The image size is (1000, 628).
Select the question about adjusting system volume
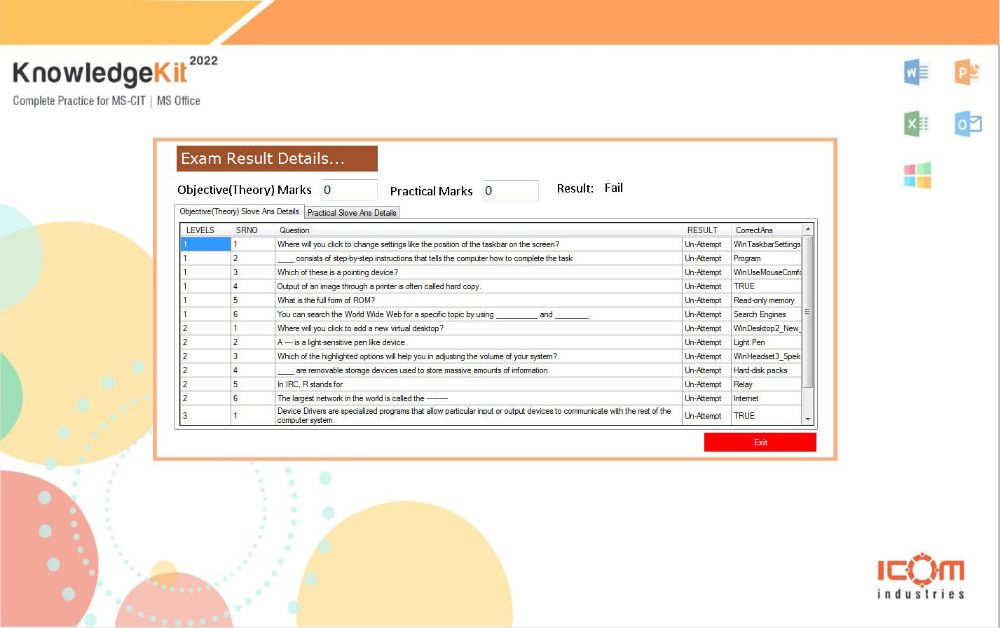[478, 356]
